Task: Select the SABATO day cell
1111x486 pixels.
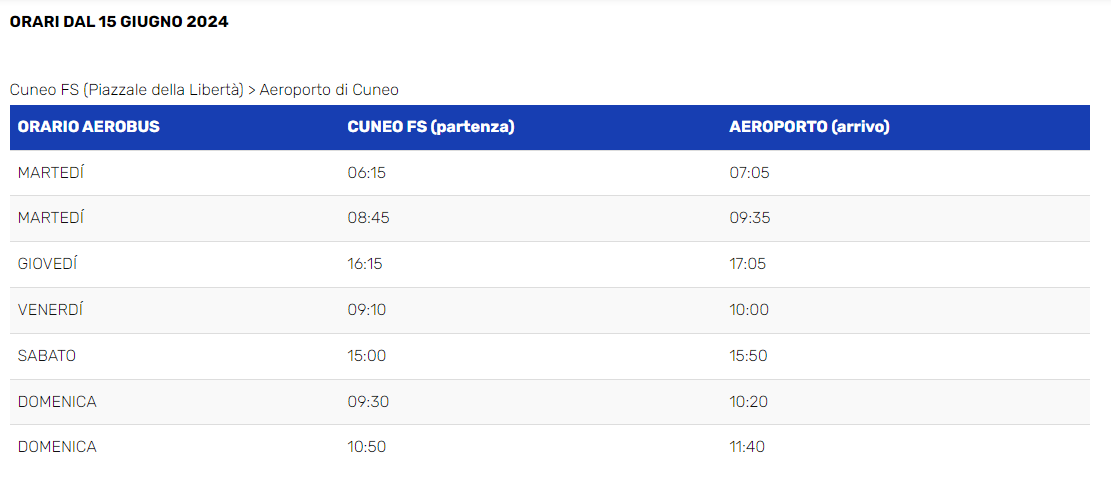Action: [x=47, y=356]
